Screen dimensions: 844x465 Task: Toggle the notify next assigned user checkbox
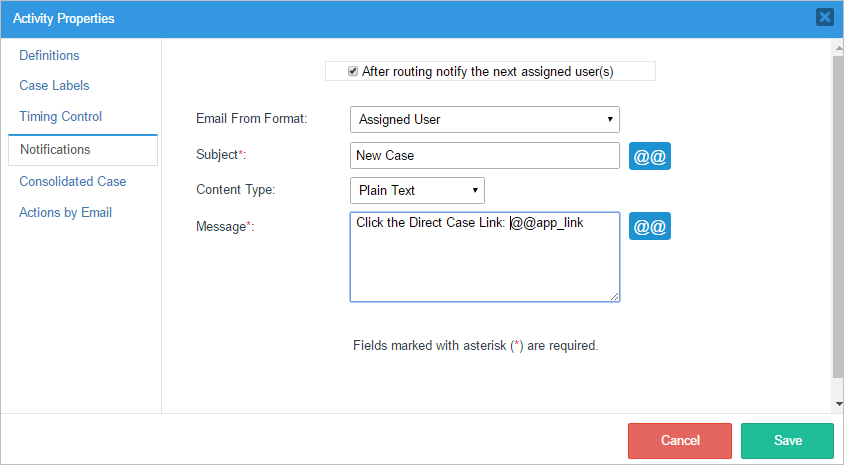click(x=353, y=71)
